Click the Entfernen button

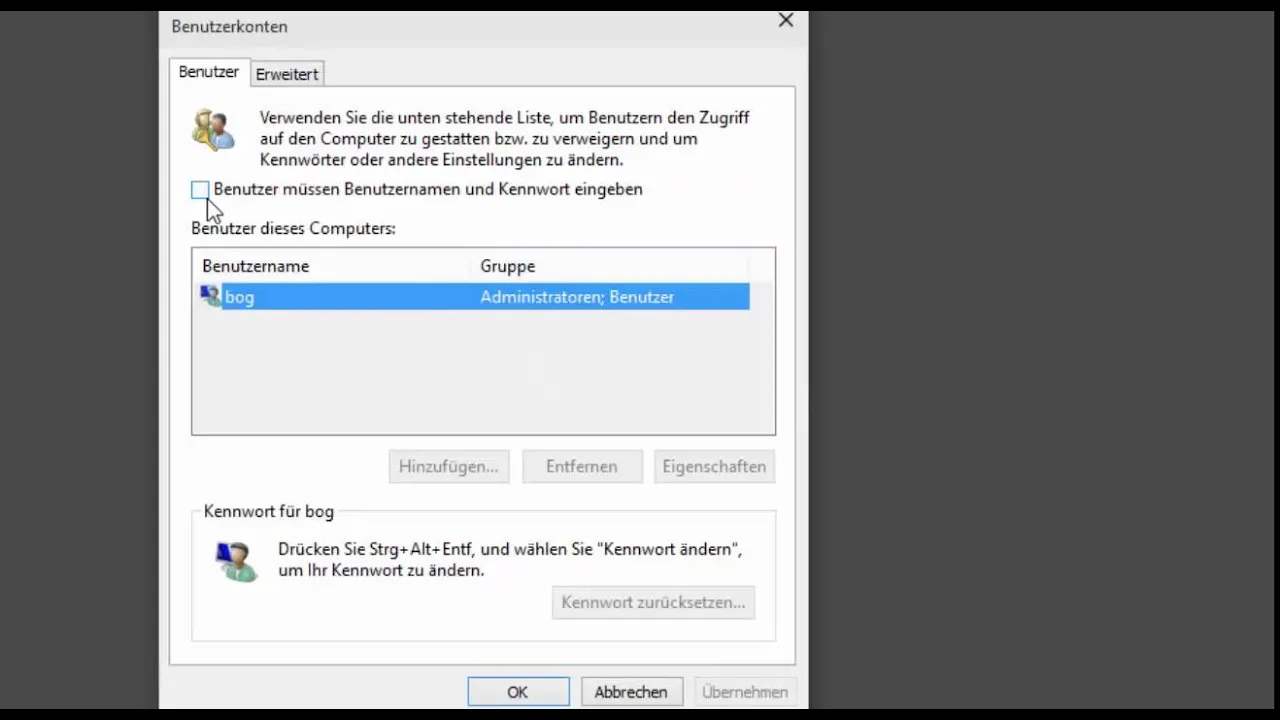click(x=582, y=466)
